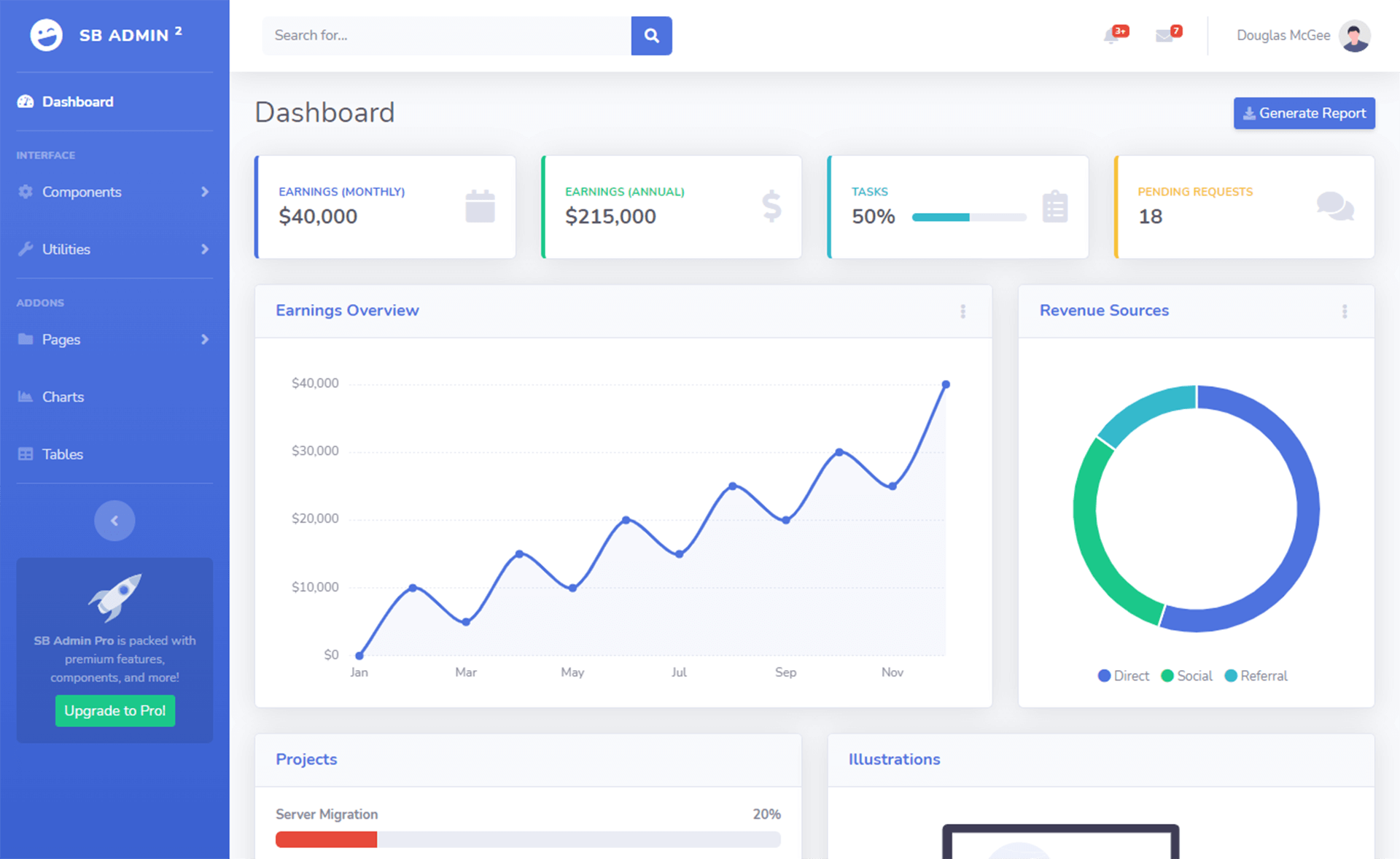
Task: Collapse the sidebar with the arrow toggle
Action: pyautogui.click(x=114, y=520)
